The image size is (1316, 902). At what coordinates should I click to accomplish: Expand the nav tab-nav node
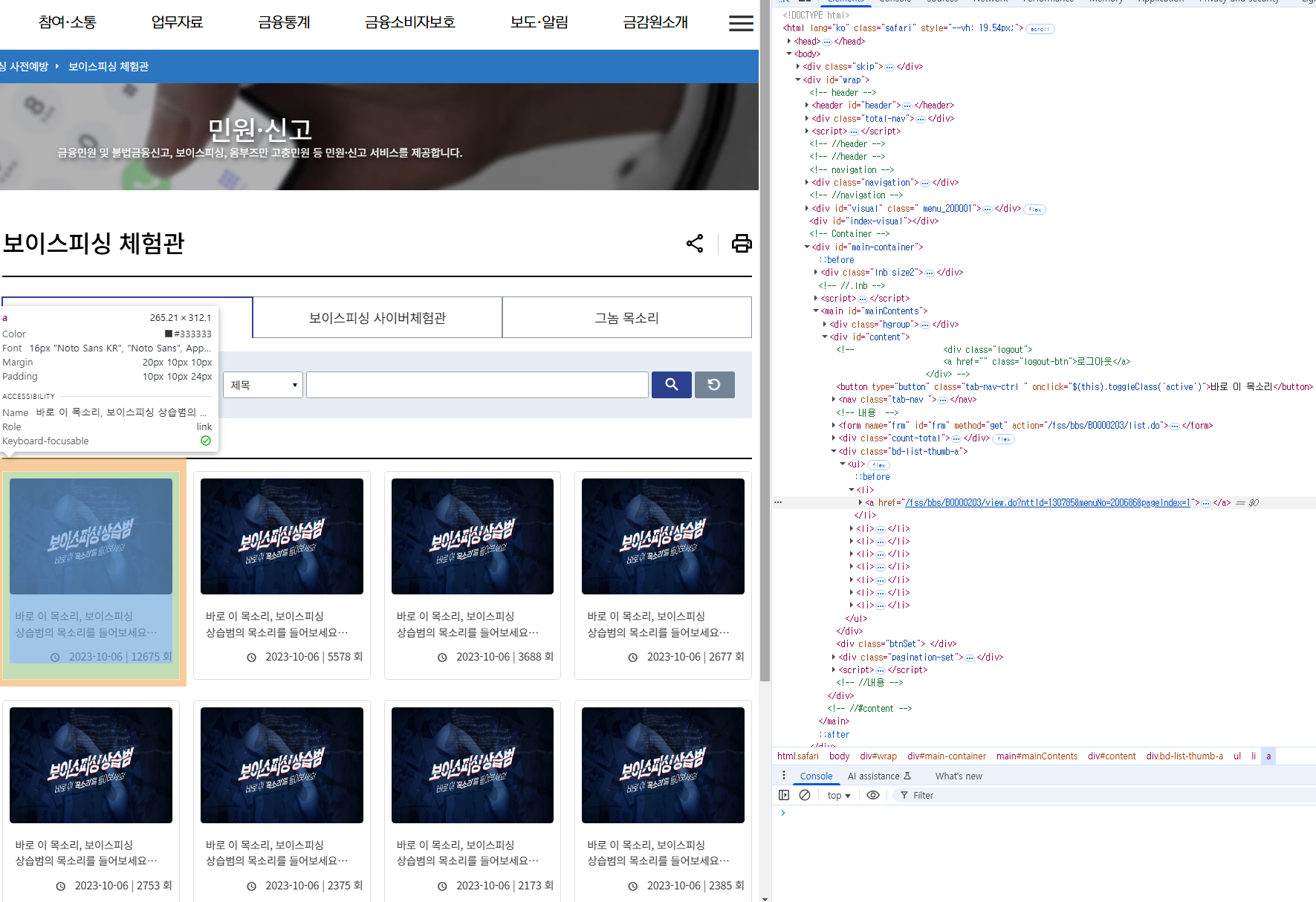point(834,399)
